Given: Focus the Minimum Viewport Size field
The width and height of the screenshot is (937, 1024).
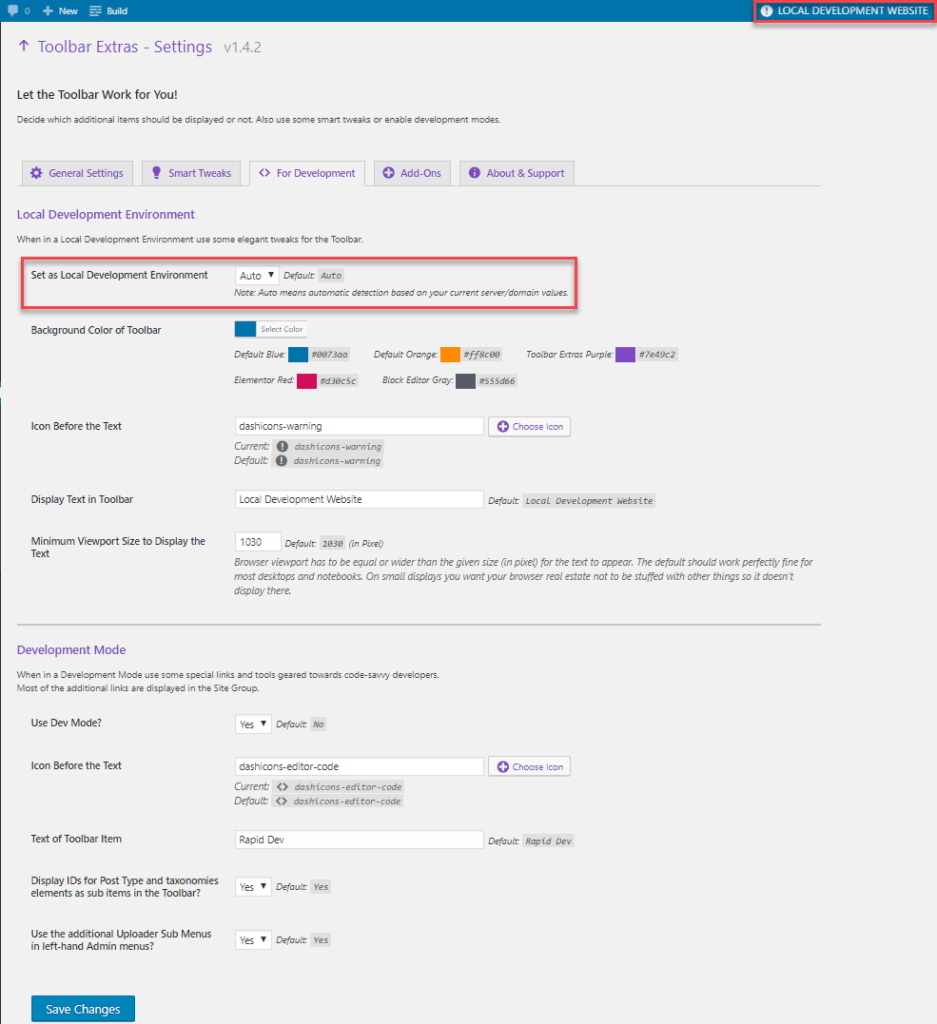Looking at the screenshot, I should (x=258, y=542).
